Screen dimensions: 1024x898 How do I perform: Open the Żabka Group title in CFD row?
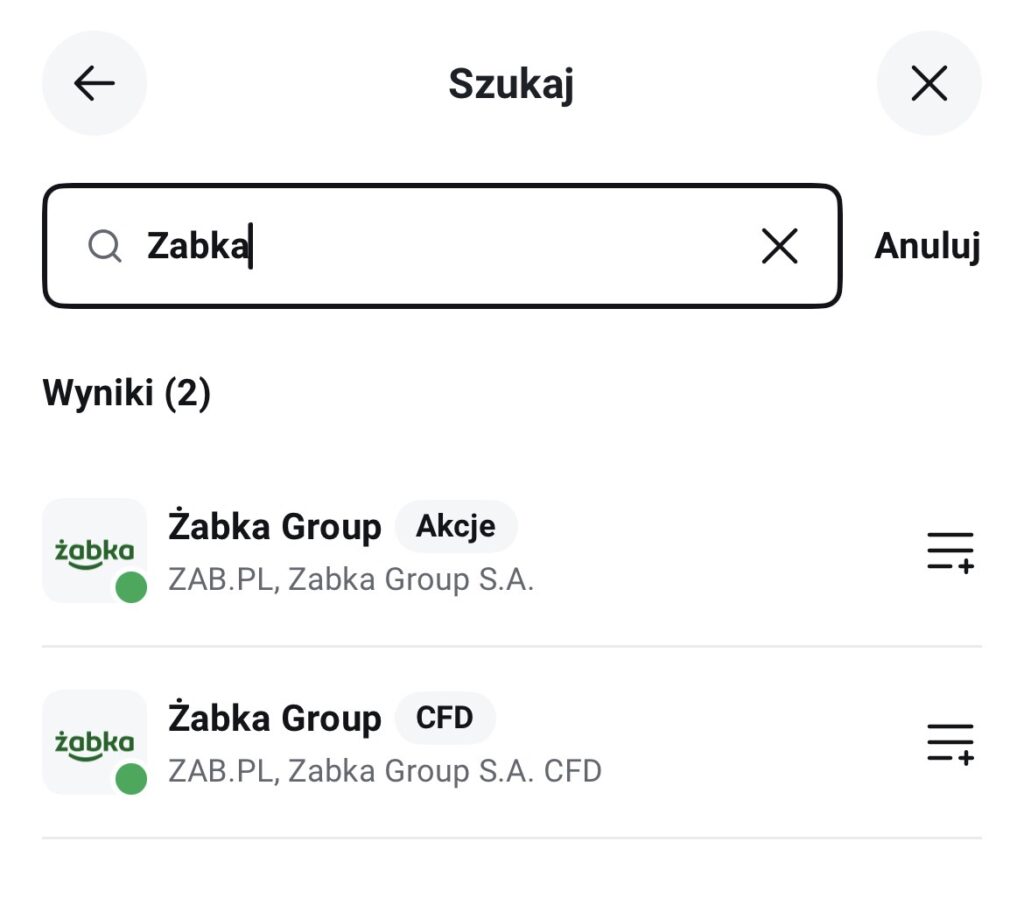tap(274, 719)
